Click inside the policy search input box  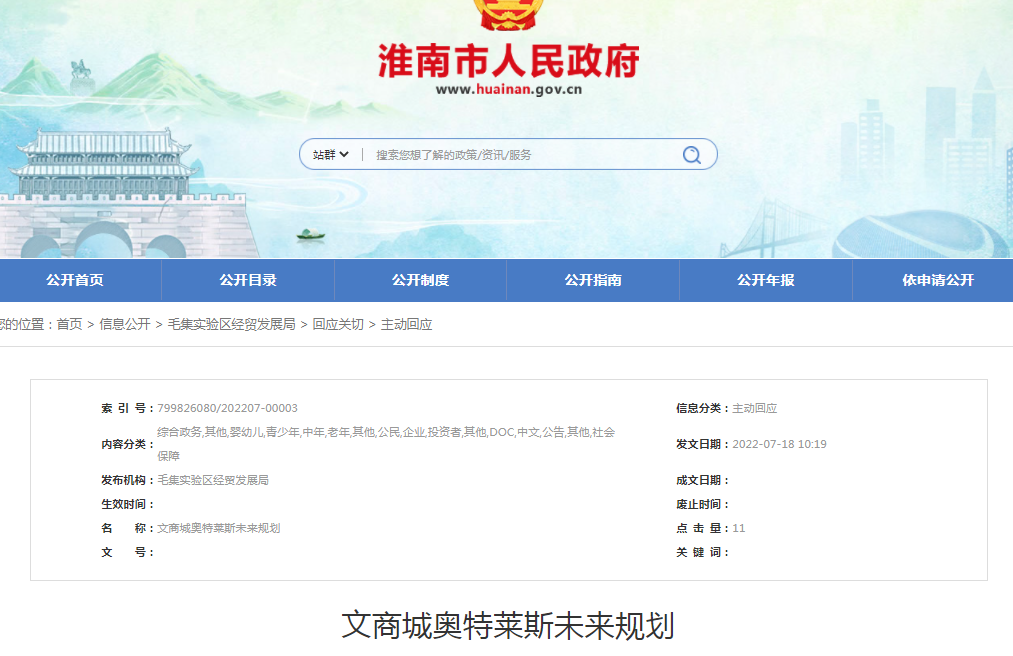click(x=500, y=154)
